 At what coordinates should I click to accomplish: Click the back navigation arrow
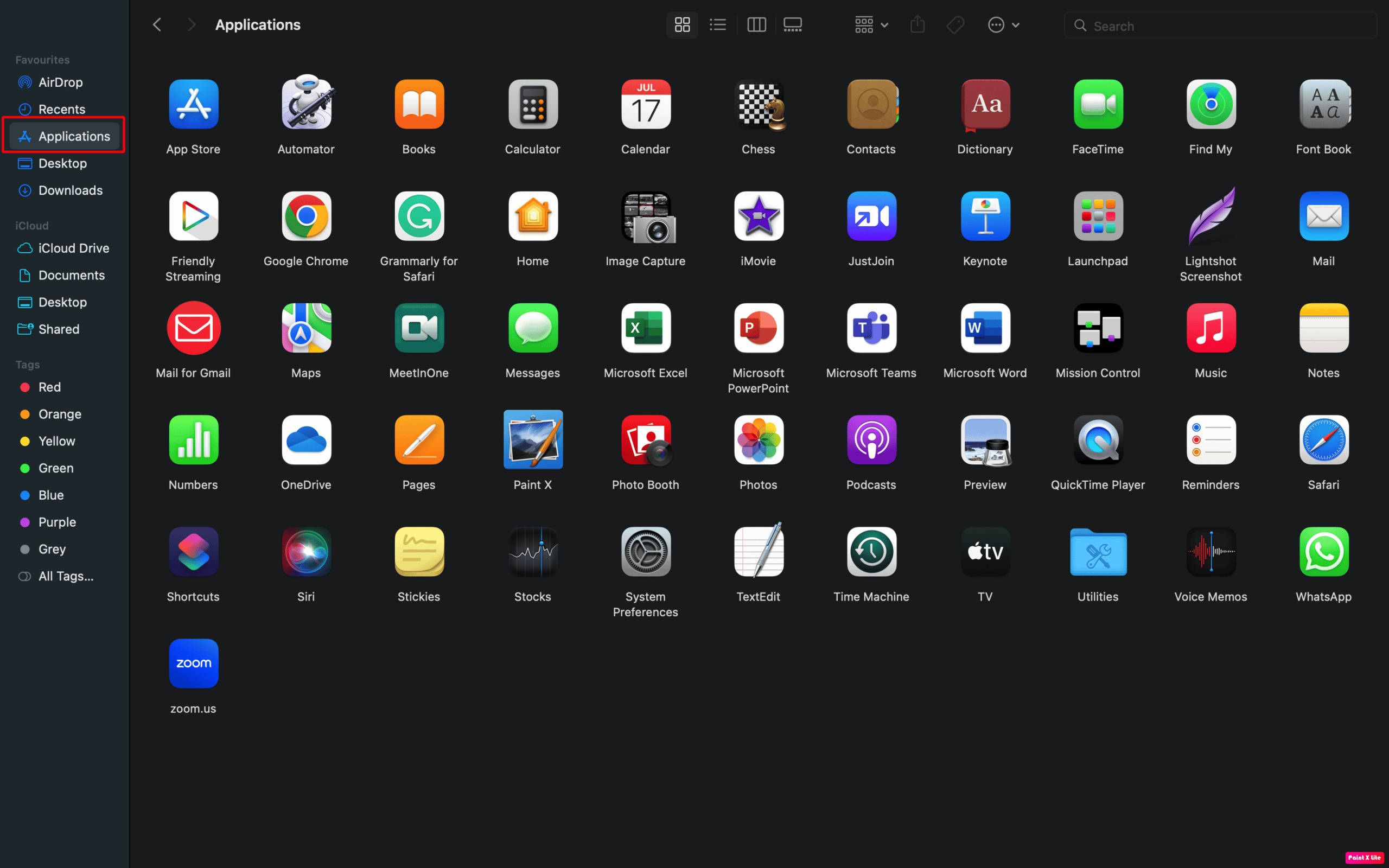tap(157, 24)
